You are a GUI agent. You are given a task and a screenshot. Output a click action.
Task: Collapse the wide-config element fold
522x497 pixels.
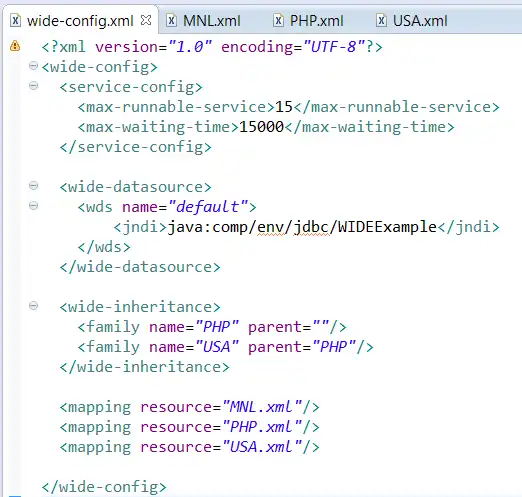(x=33, y=65)
